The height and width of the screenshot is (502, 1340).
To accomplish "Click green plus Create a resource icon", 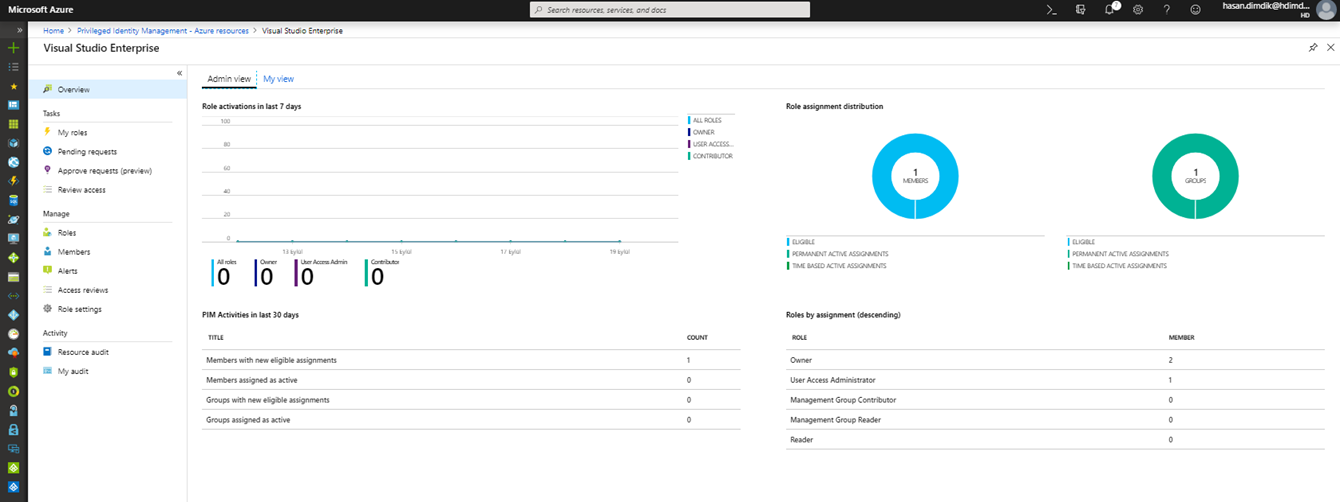I will coord(13,48).
